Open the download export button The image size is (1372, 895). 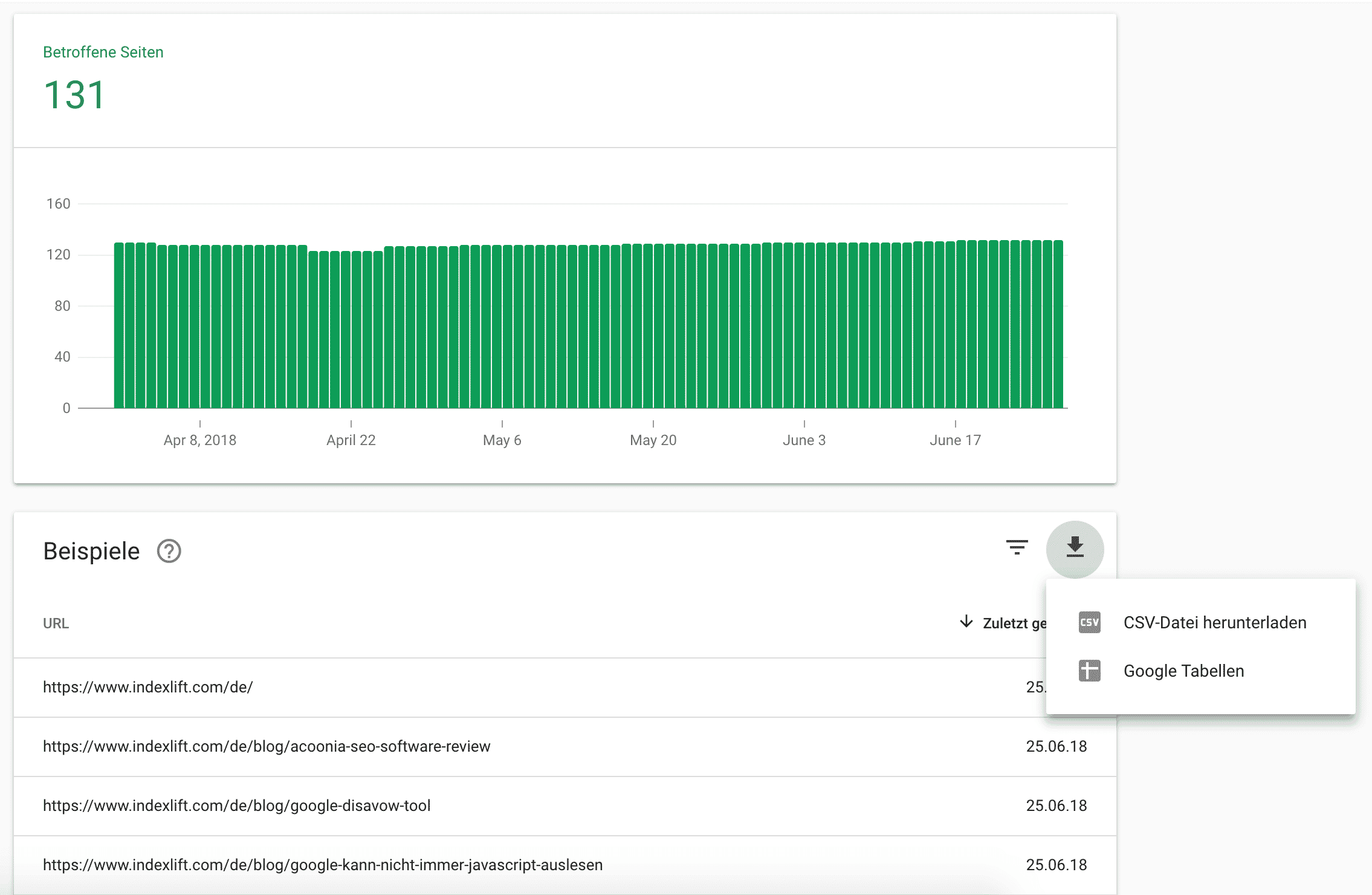click(1075, 549)
